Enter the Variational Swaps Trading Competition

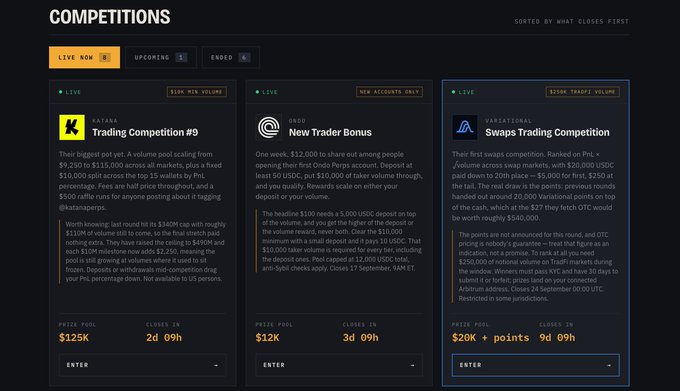coord(536,365)
